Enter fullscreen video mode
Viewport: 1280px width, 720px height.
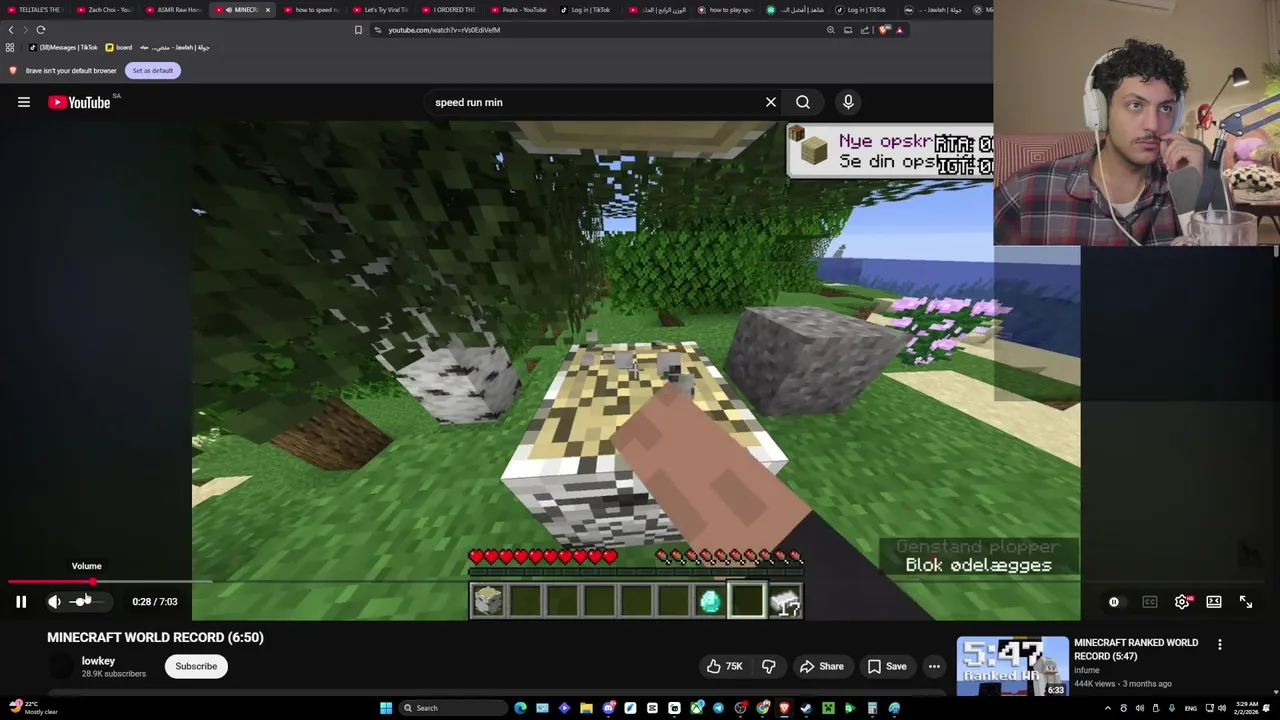click(x=1246, y=602)
